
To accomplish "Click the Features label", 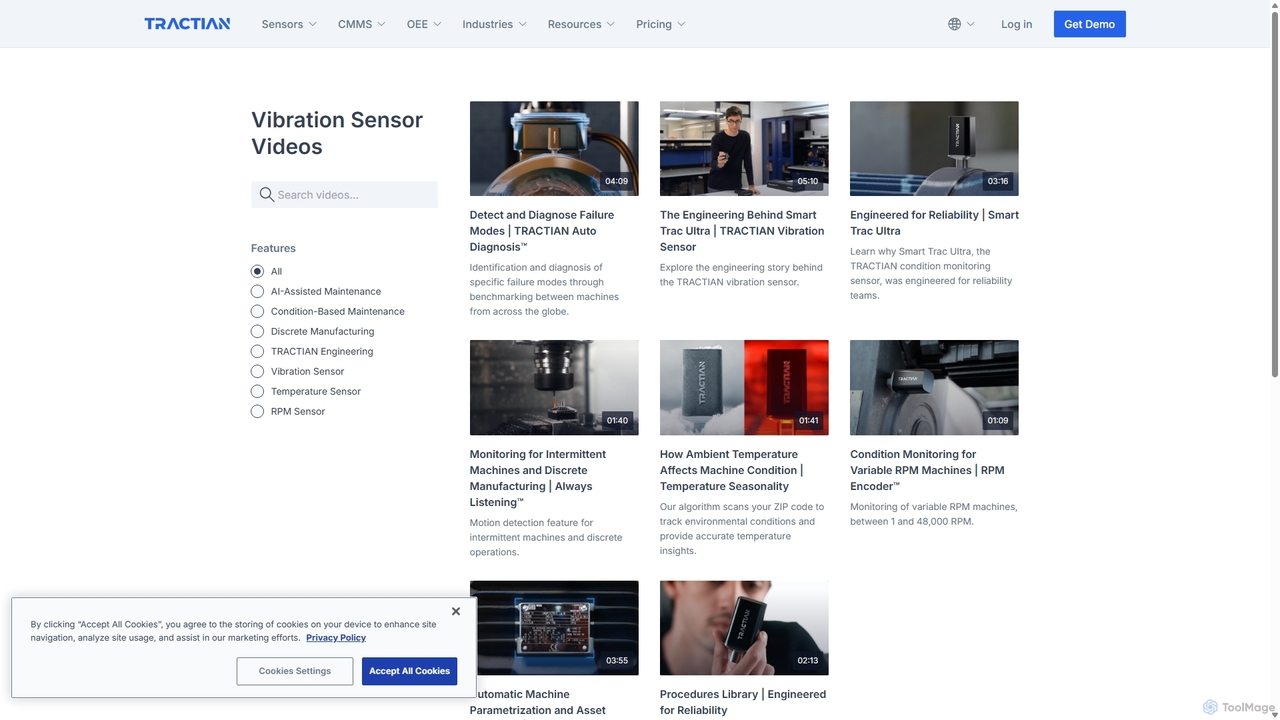I will tap(273, 248).
